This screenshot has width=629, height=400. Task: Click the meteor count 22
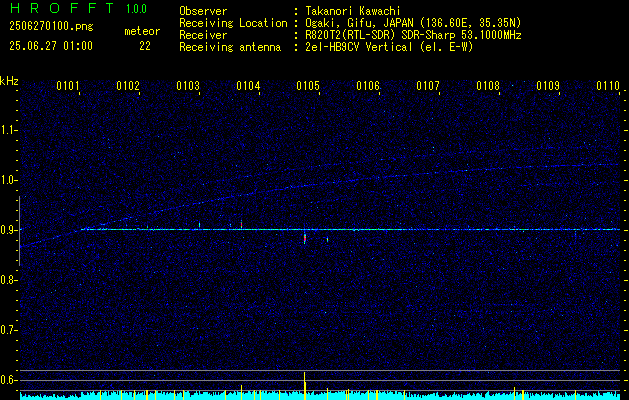click(x=145, y=46)
